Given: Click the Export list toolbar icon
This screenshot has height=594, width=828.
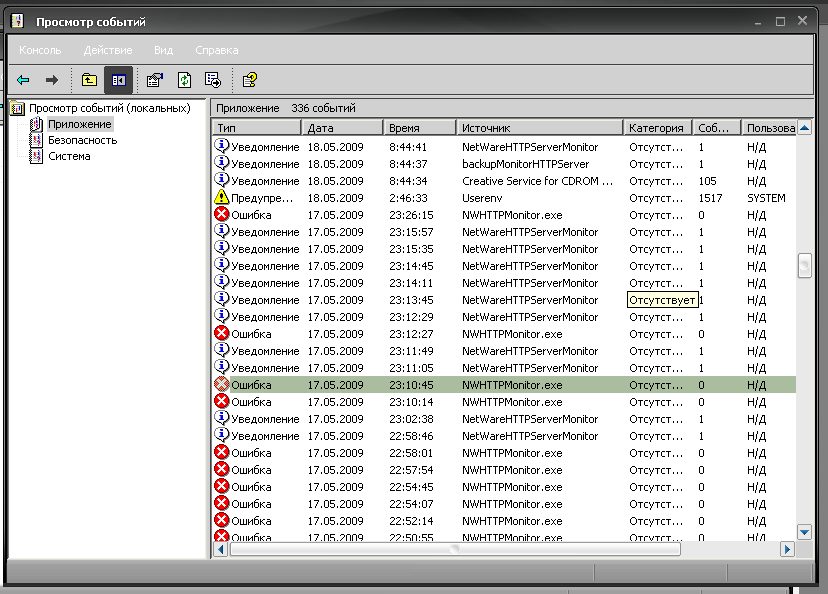Looking at the screenshot, I should coord(213,80).
